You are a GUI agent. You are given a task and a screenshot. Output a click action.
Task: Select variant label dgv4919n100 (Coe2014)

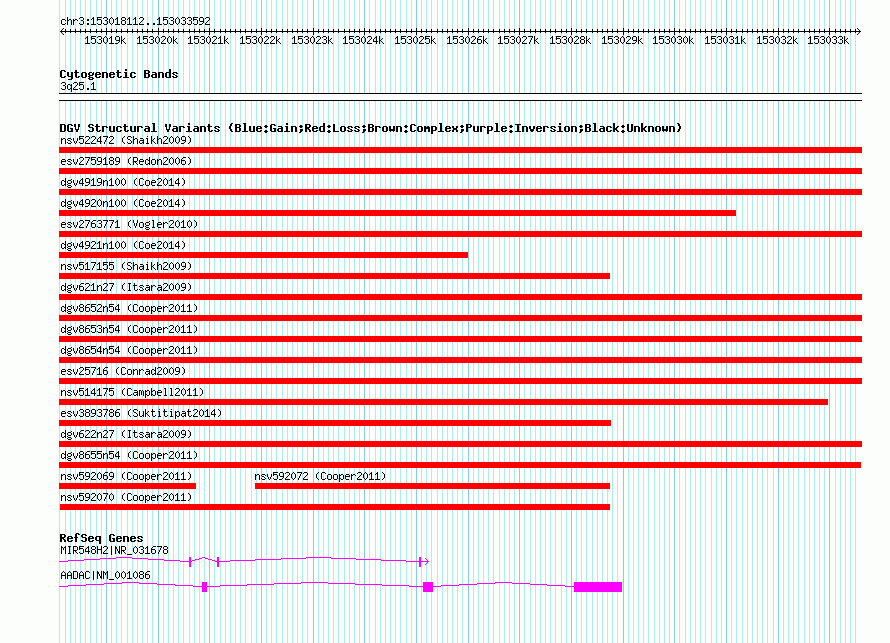123,182
